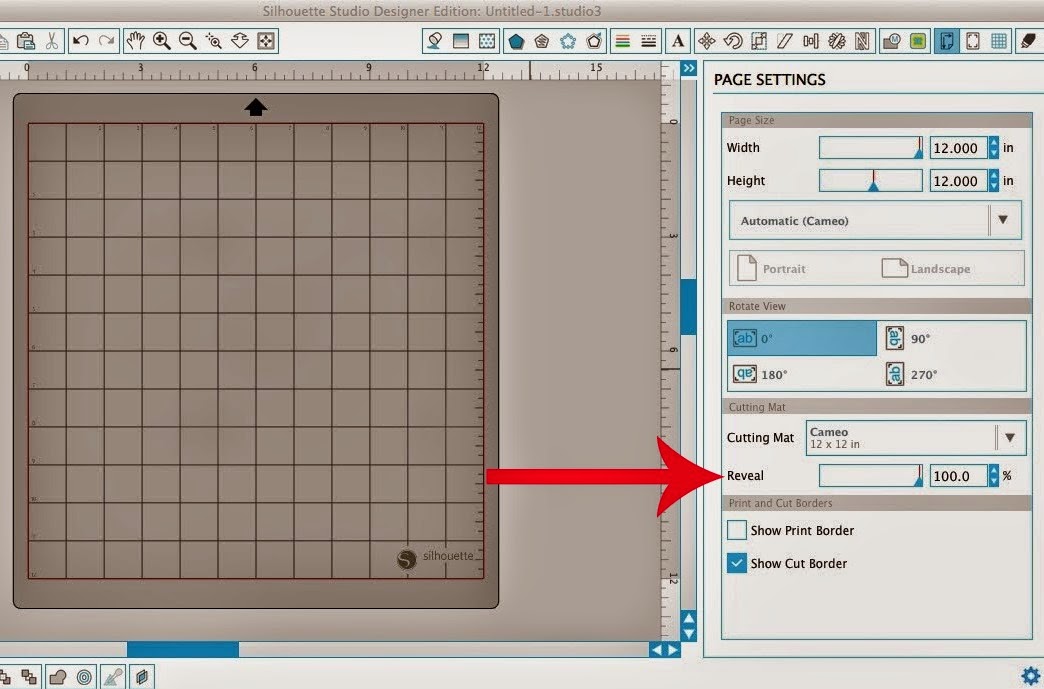The width and height of the screenshot is (1044, 689).
Task: Open the Shear panel icon
Action: [784, 41]
